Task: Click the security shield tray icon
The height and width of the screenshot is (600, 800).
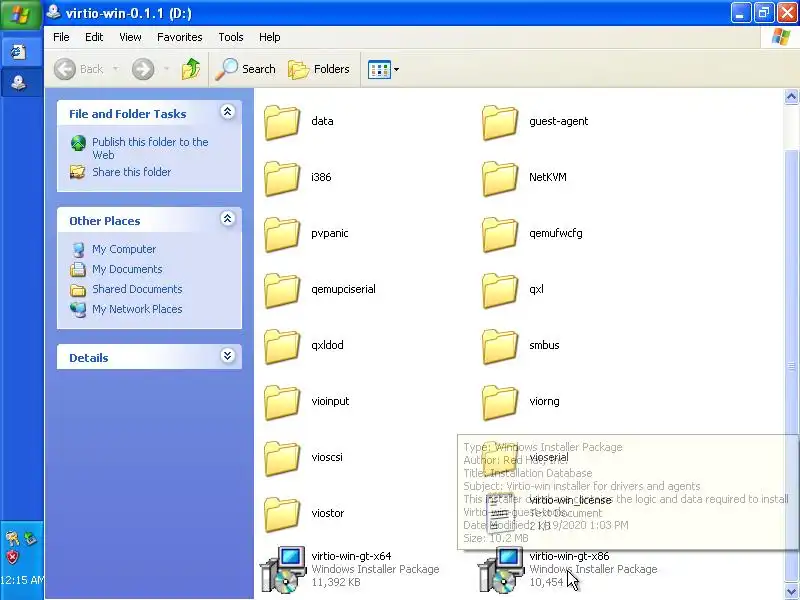Action: [12, 557]
